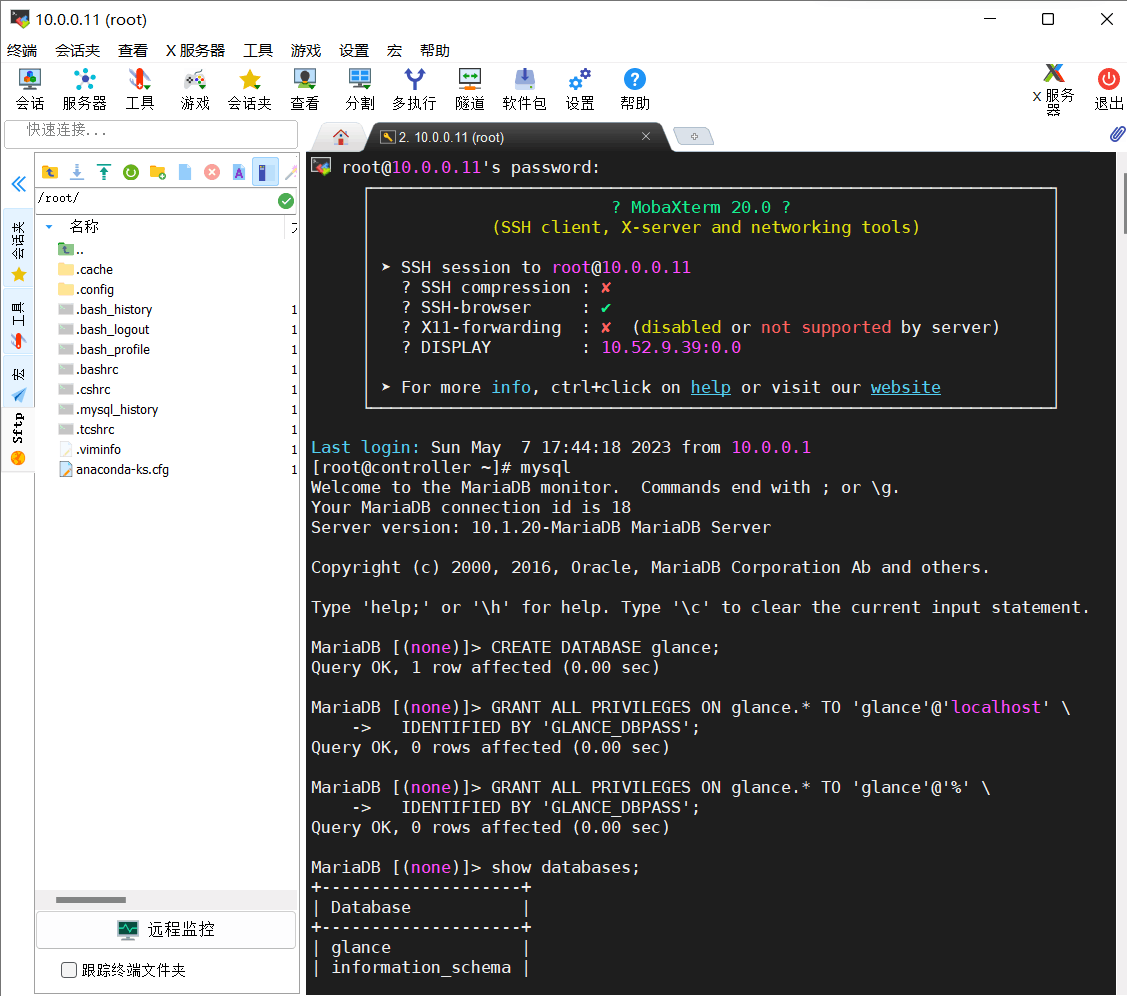Sort files by the 名称 column header
Viewport: 1127px width, 996px height.
pos(84,226)
